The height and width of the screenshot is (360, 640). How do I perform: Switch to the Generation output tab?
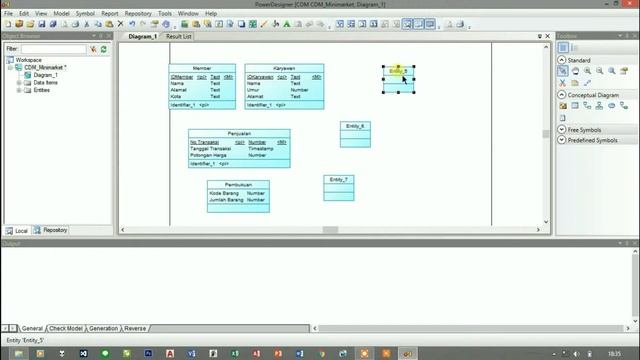[x=103, y=328]
